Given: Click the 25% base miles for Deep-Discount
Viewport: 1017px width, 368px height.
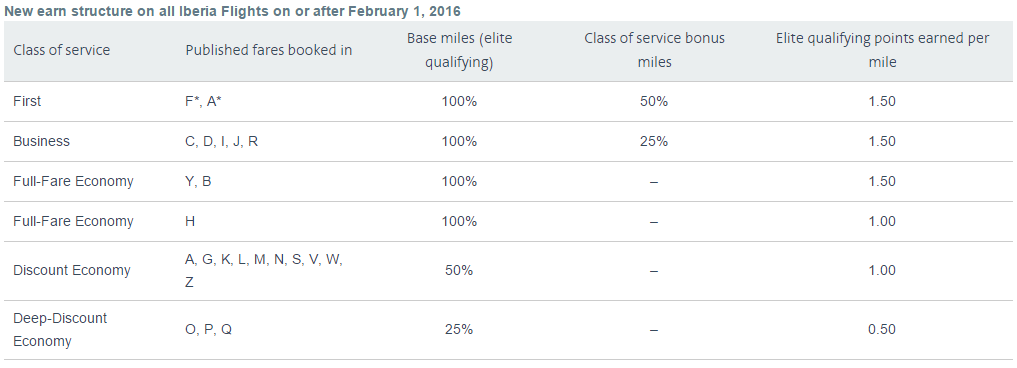Looking at the screenshot, I should [459, 330].
